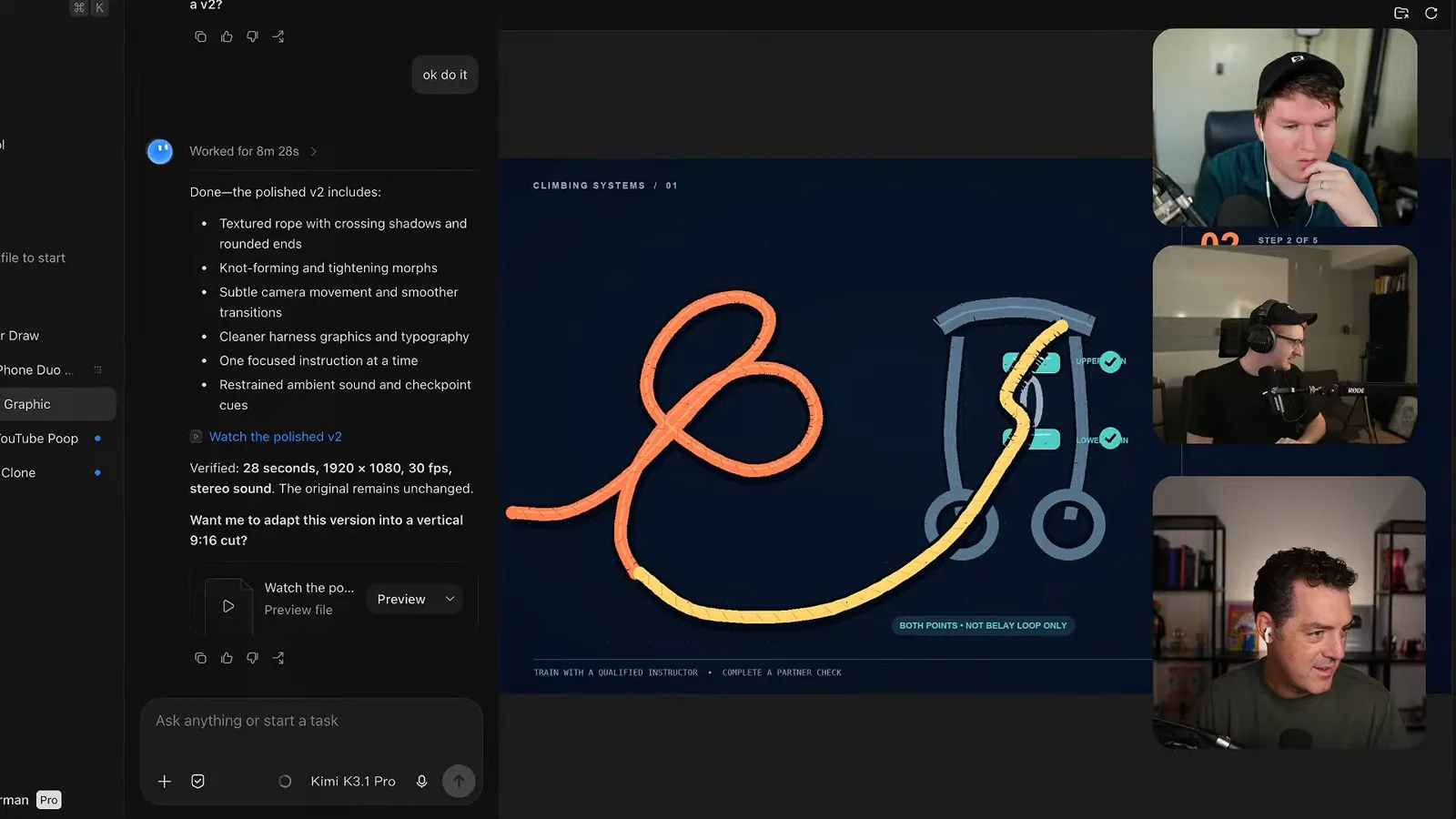Like the 'polished v2' response
This screenshot has width=1456, height=819.
click(227, 658)
